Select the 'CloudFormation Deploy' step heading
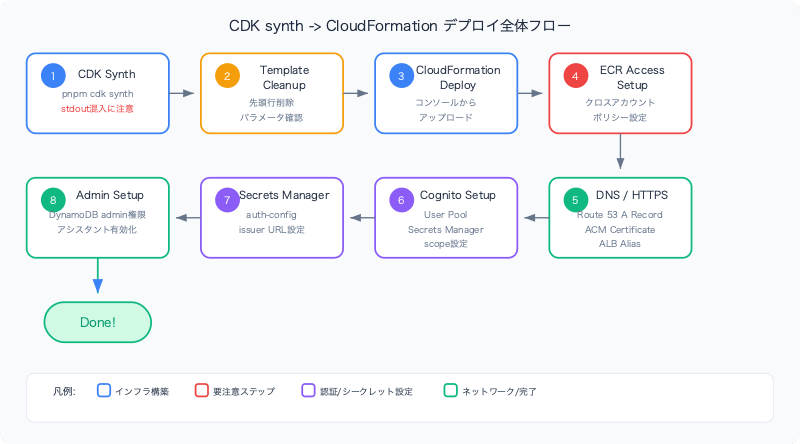Viewport: 800px width, 444px height. click(458, 78)
